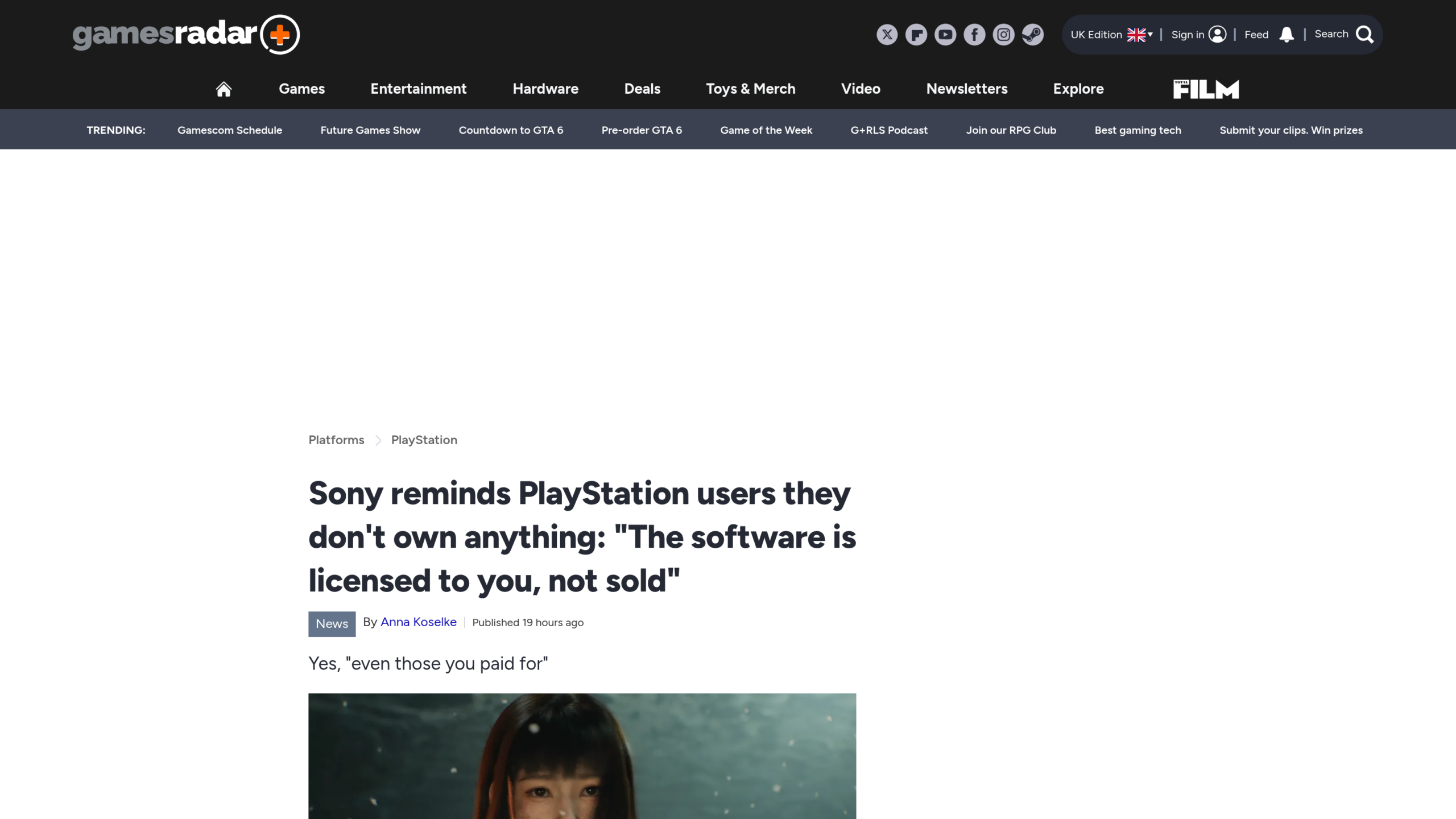The image size is (1456, 819).
Task: Click the PlayStation breadcrumb
Action: (x=424, y=440)
